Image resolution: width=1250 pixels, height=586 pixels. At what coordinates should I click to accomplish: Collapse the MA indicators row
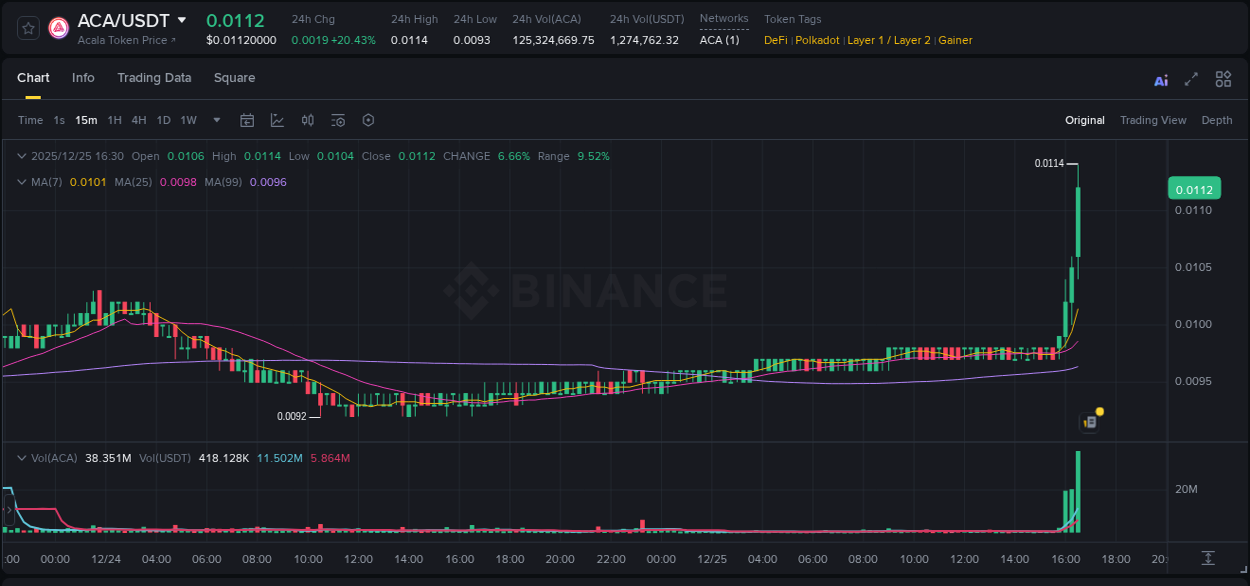pyautogui.click(x=22, y=182)
